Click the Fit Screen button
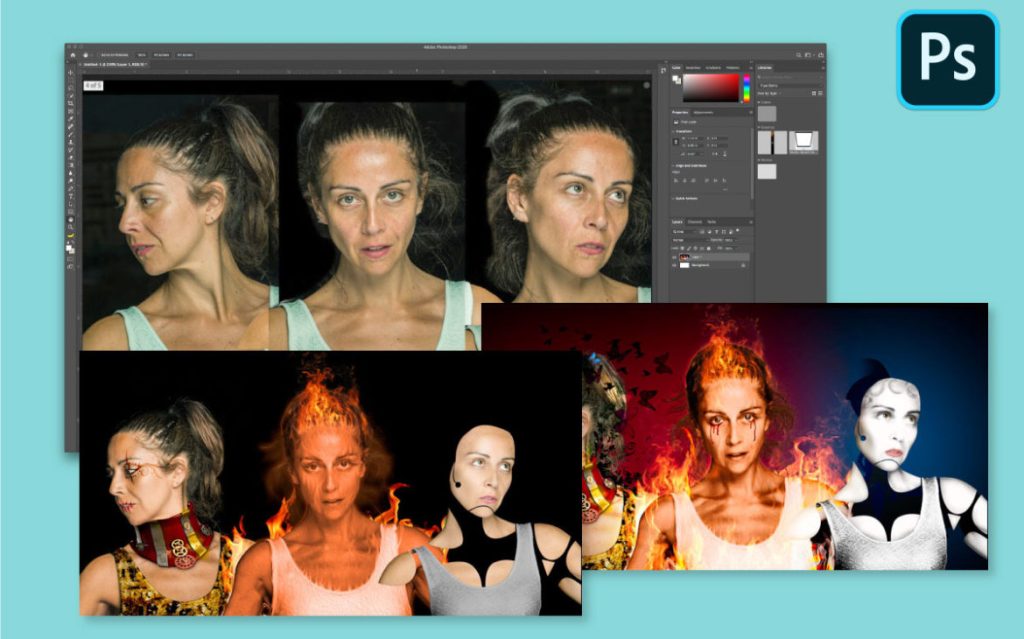 (x=162, y=55)
